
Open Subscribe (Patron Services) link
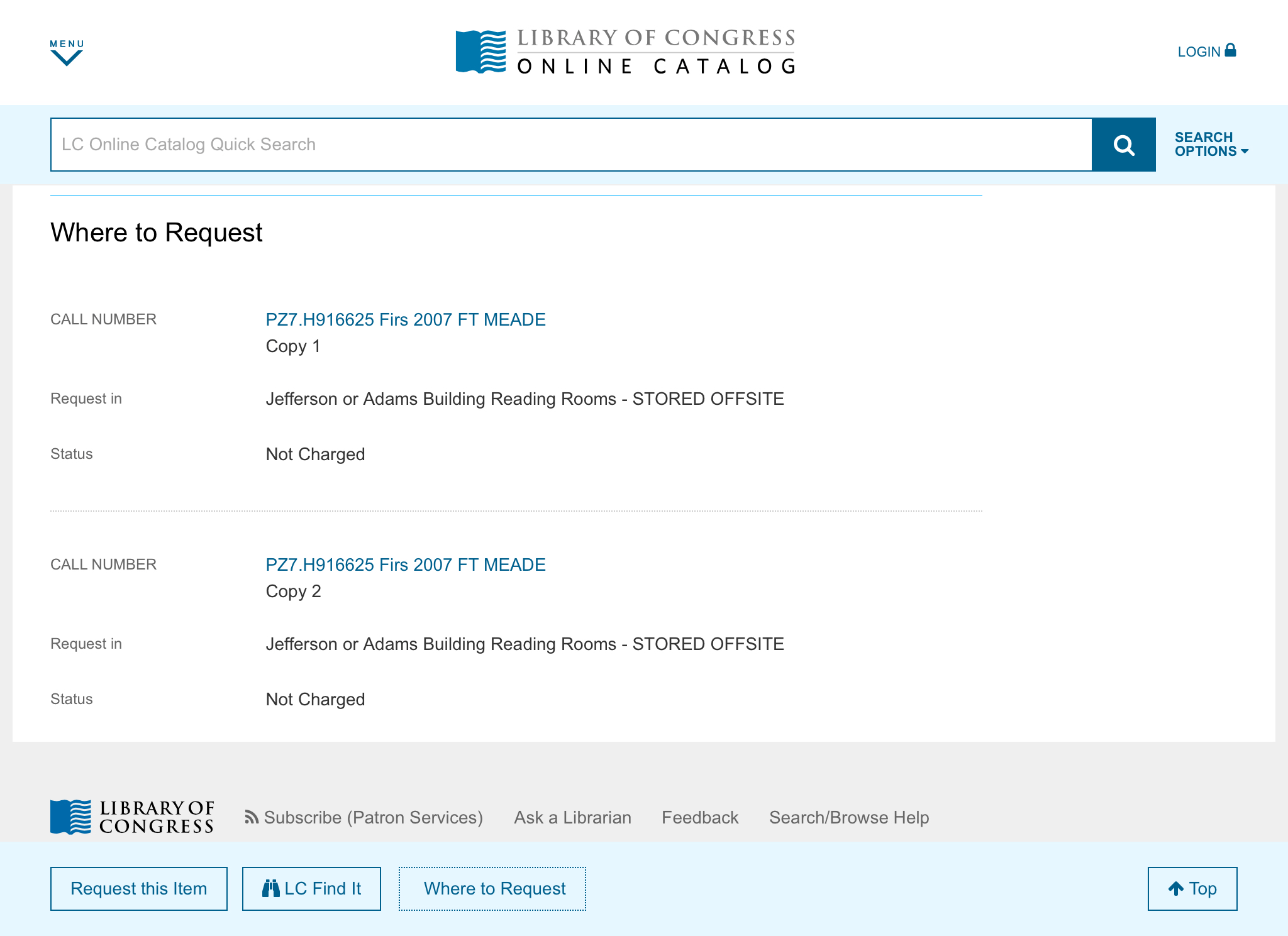coord(373,817)
